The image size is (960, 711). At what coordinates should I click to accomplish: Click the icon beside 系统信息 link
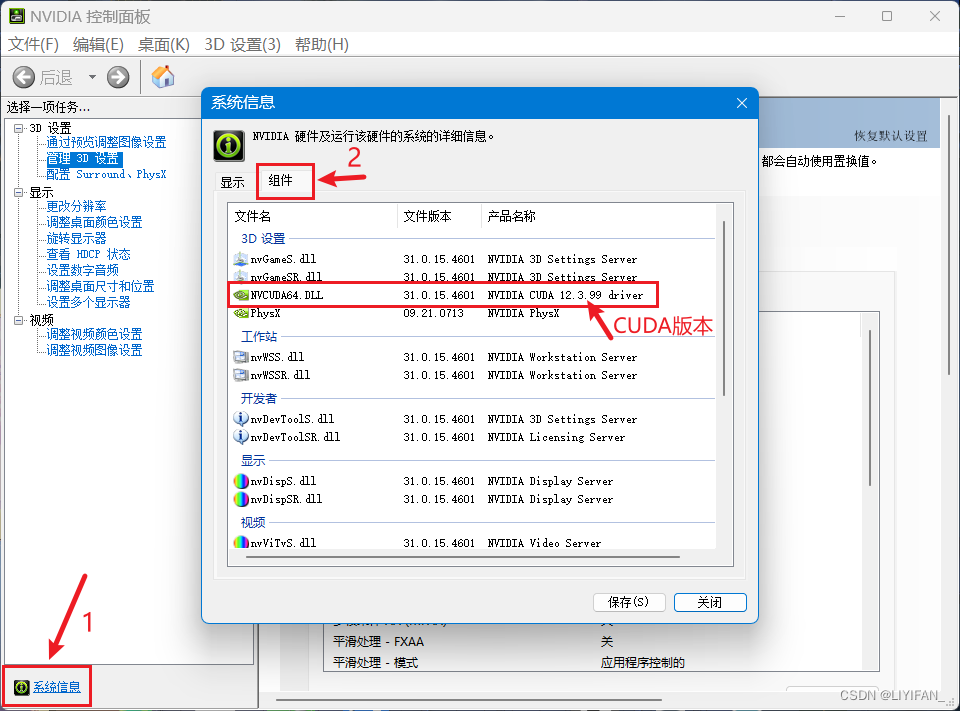point(21,687)
